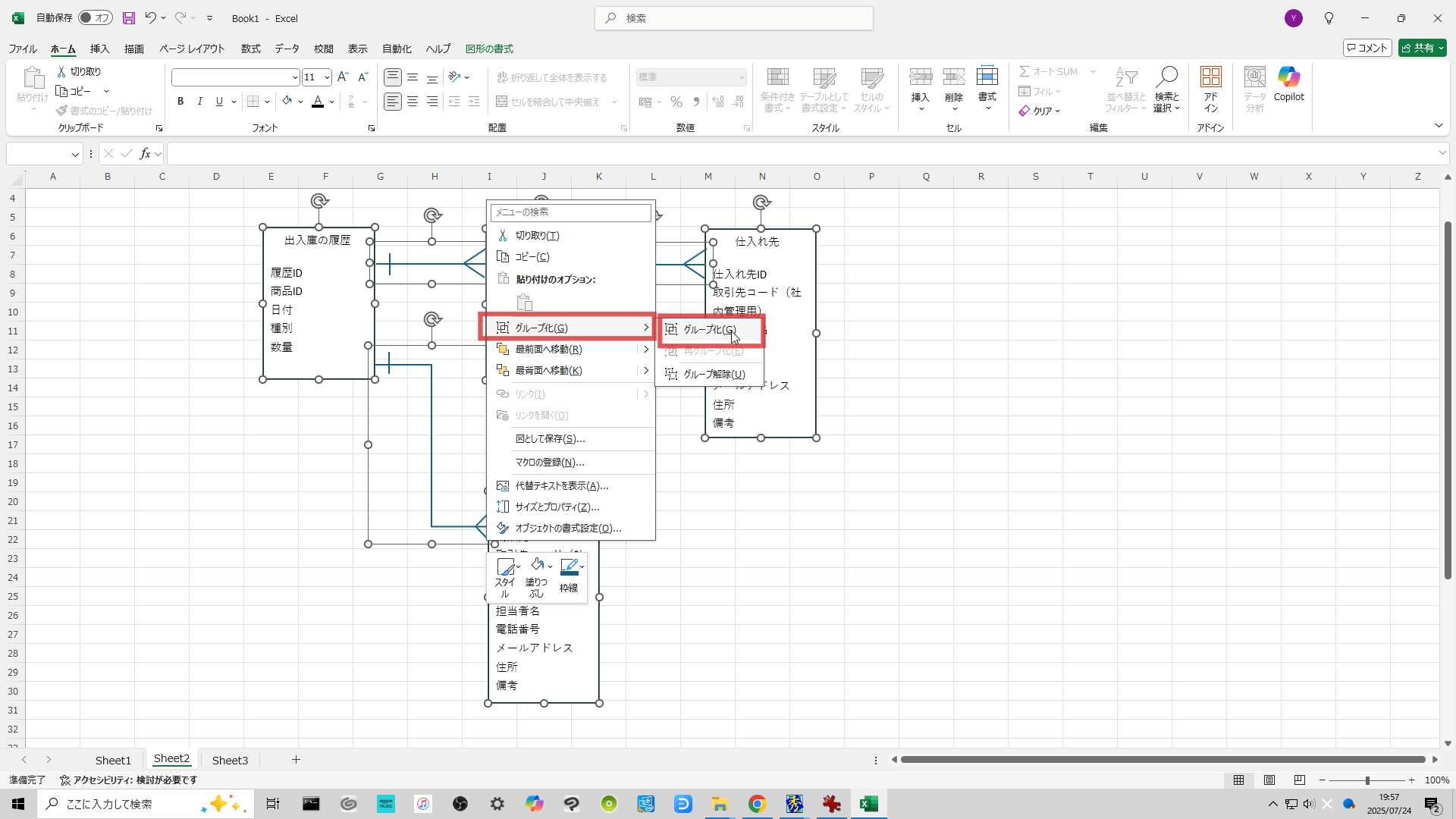Click the Underline formatting button
Viewport: 1456px width, 819px height.
[219, 102]
